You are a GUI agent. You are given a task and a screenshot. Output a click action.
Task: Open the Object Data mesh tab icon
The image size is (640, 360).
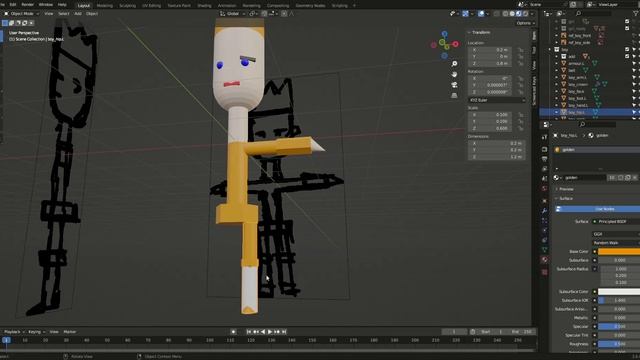[544, 250]
